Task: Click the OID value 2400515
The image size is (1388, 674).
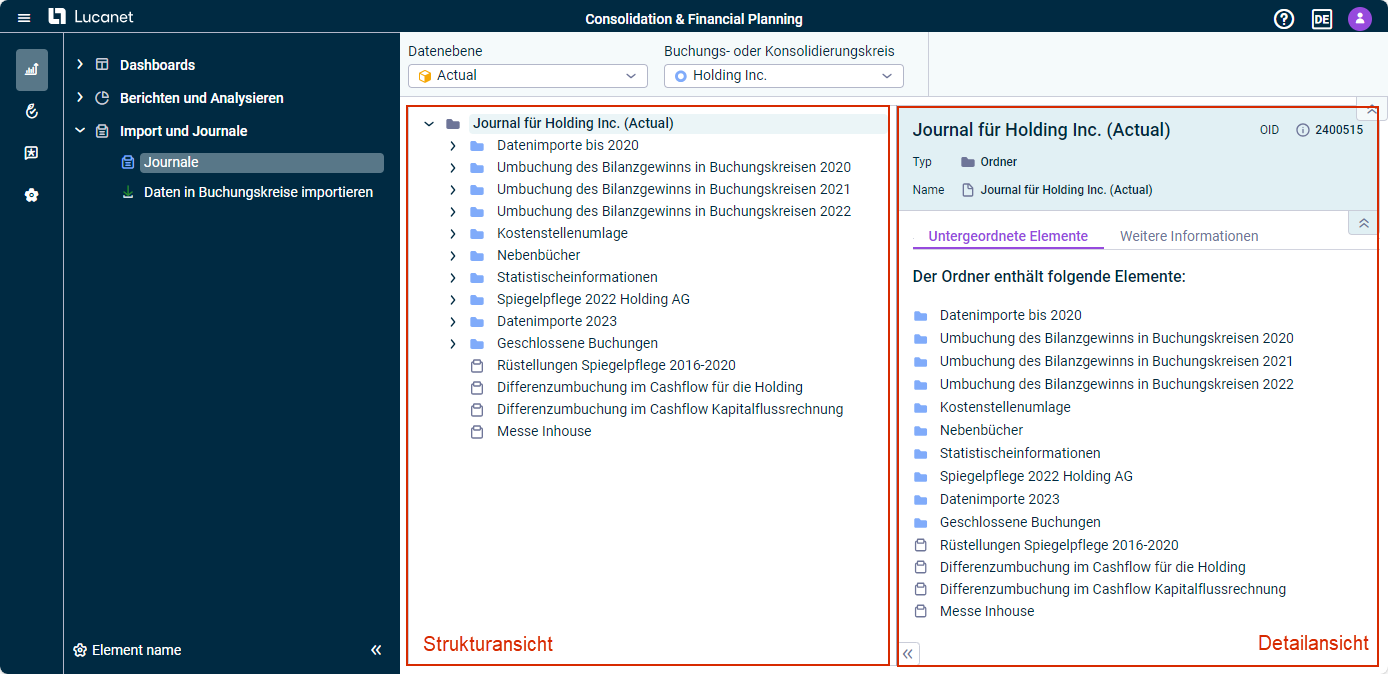Action: 1339,130
